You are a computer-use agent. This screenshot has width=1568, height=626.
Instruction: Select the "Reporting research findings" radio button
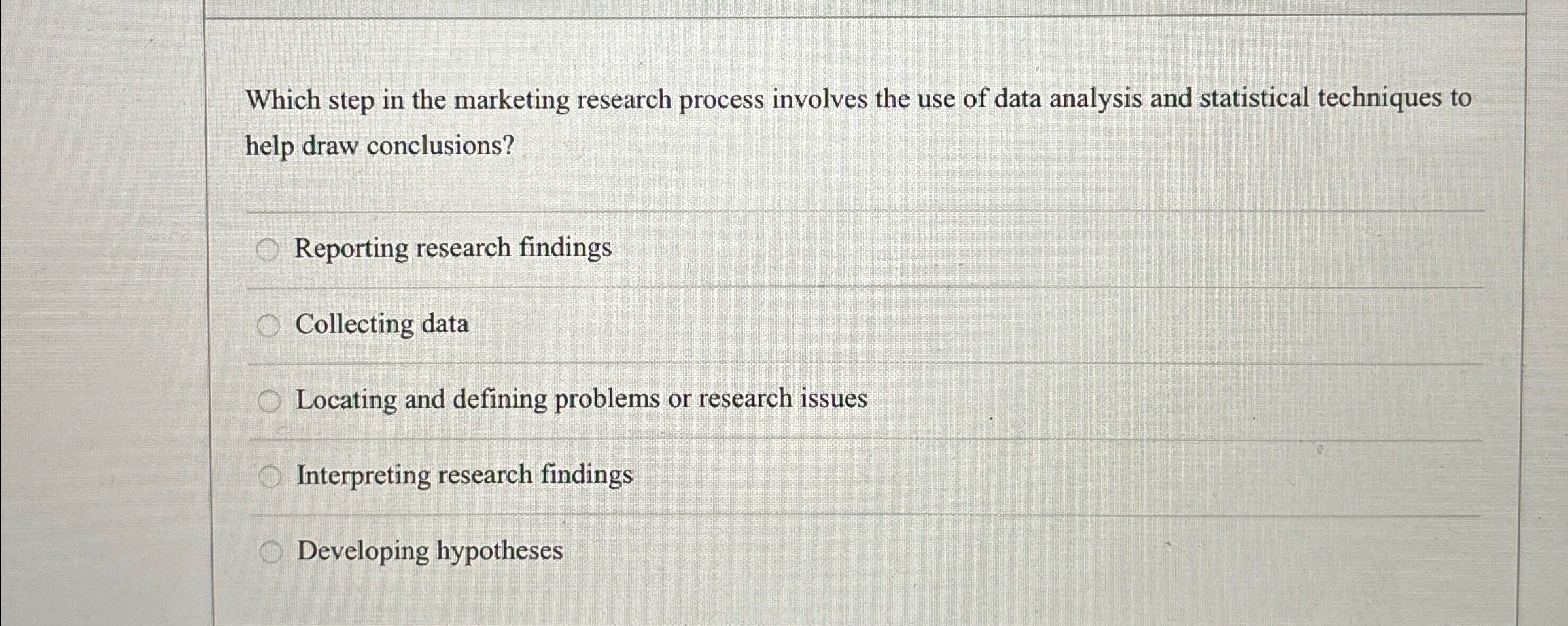click(x=268, y=249)
